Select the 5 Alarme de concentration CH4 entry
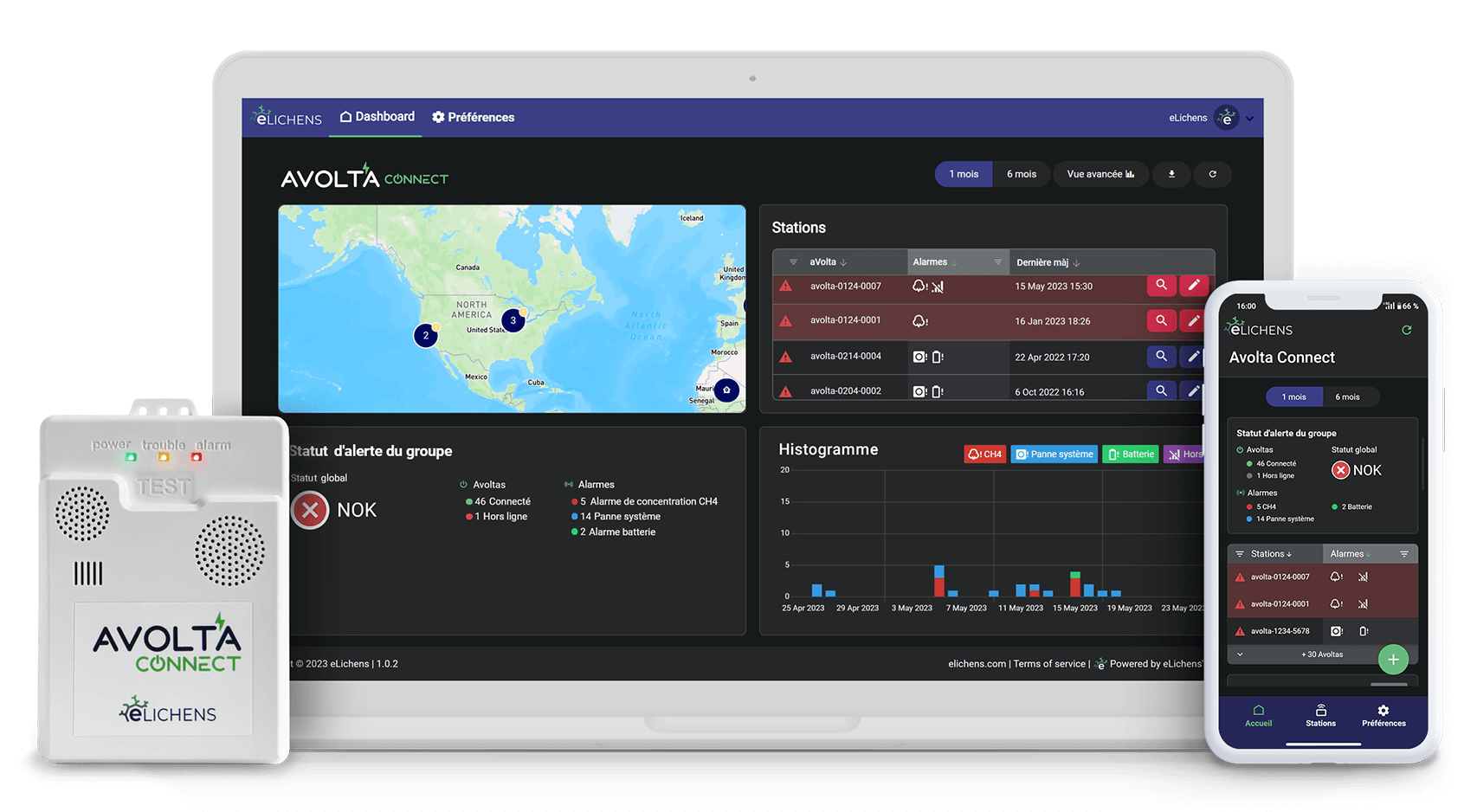Screen dimensions: 1464x812 [x=644, y=501]
